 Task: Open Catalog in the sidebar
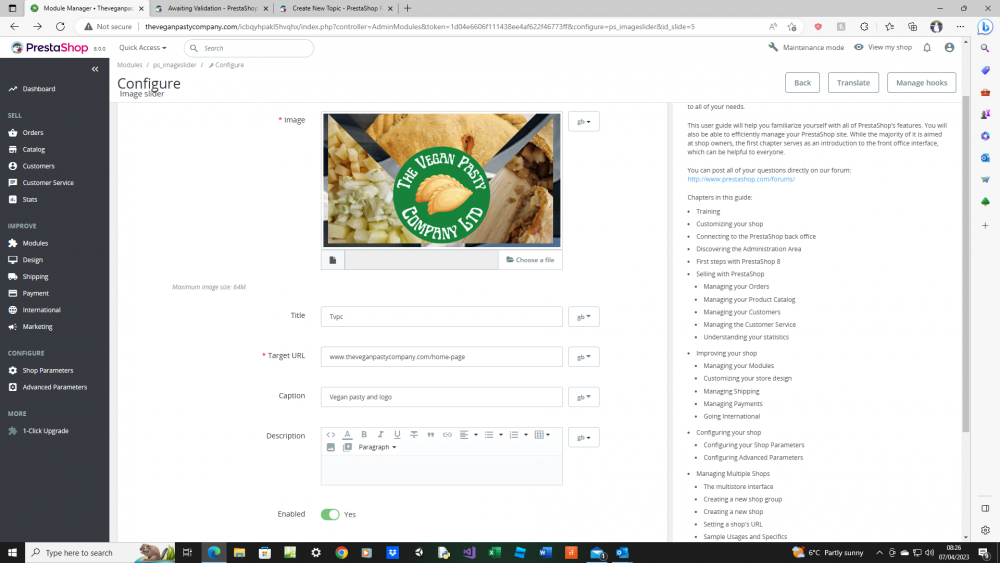34,149
